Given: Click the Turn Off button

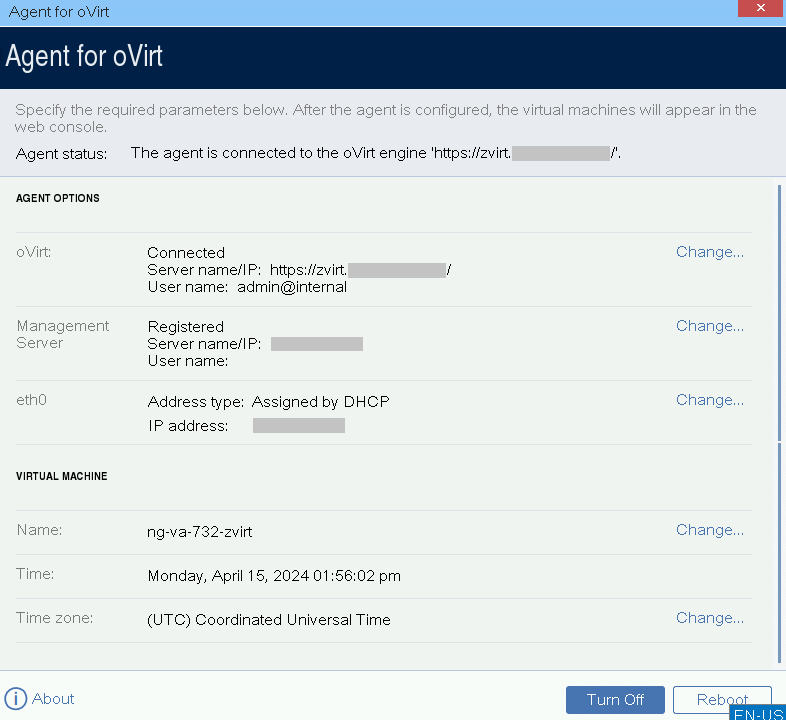Looking at the screenshot, I should 615,699.
